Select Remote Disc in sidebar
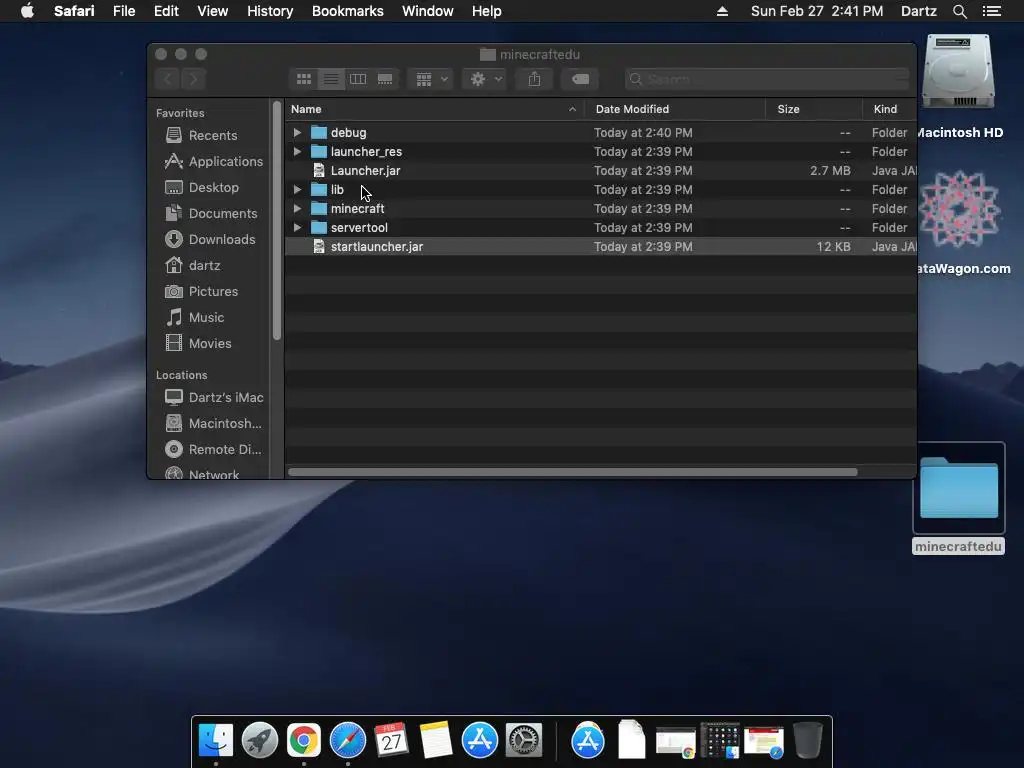Image resolution: width=1024 pixels, height=768 pixels. pos(214,449)
